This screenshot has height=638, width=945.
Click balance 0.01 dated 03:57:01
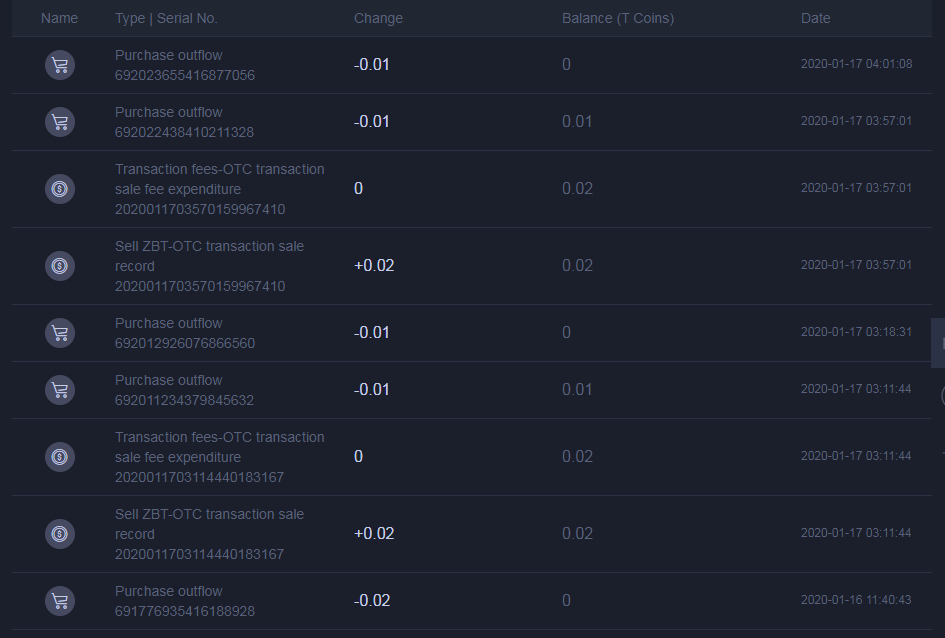click(x=577, y=122)
